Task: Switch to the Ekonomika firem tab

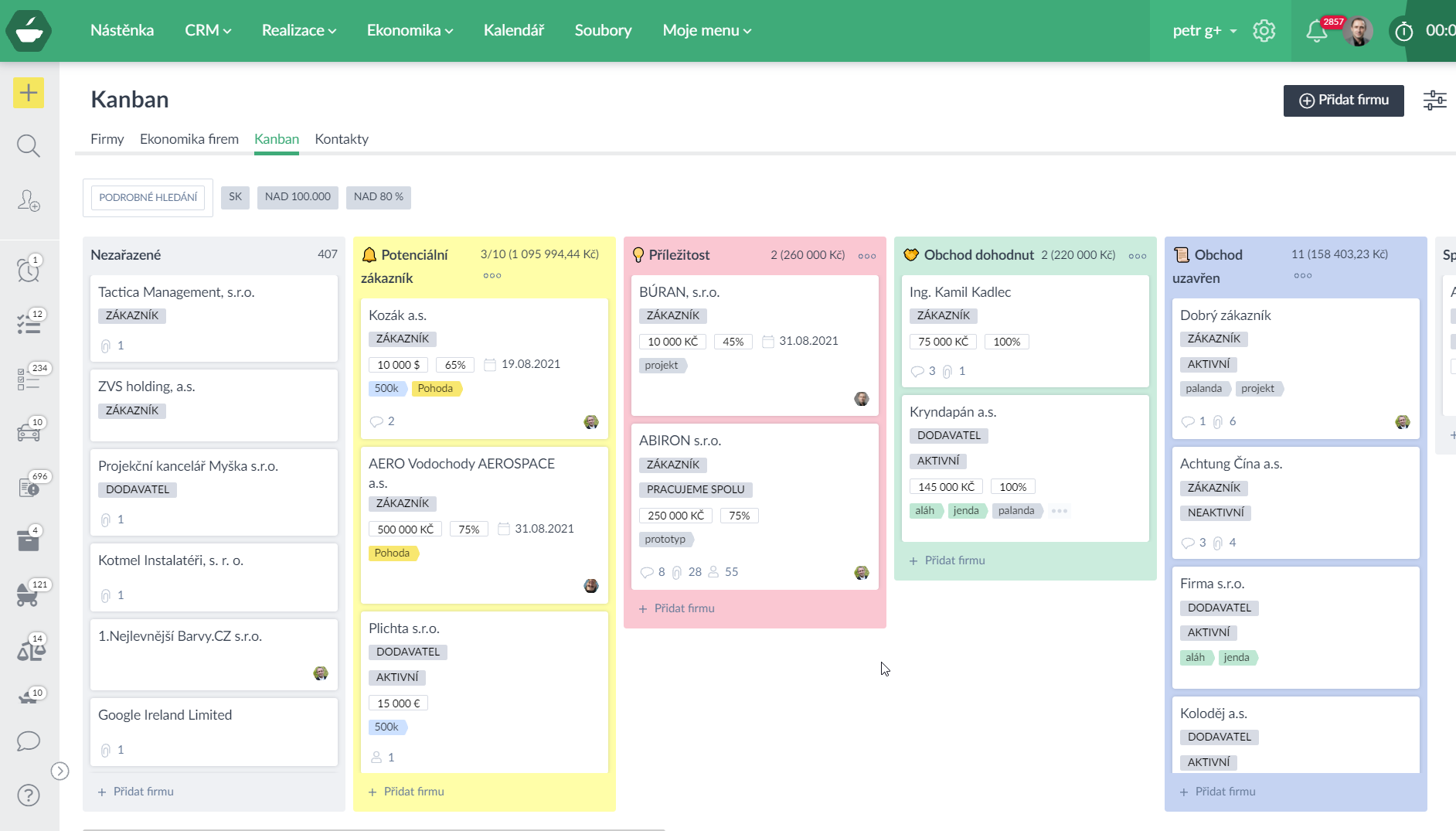Action: pyautogui.click(x=189, y=139)
